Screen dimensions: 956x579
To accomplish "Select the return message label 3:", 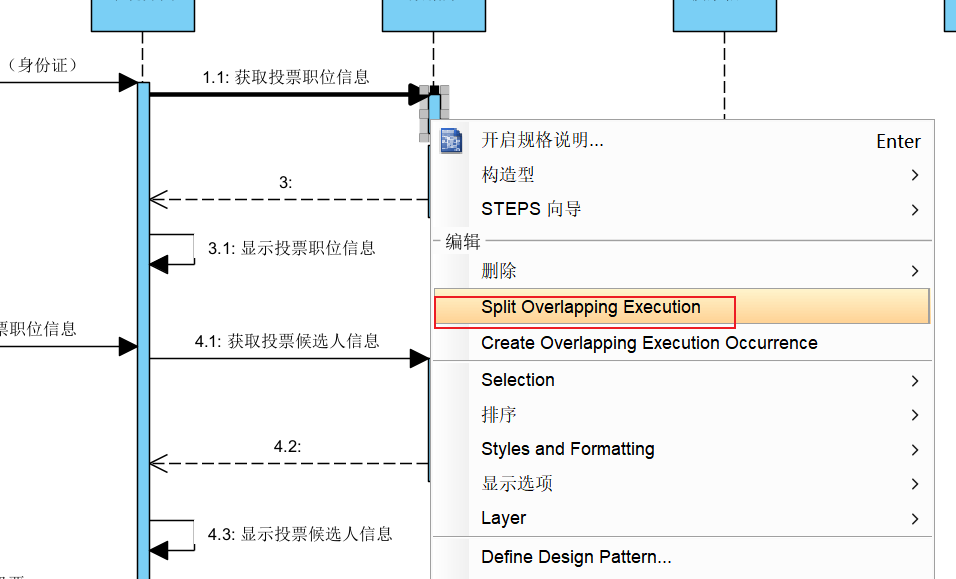I will [285, 182].
